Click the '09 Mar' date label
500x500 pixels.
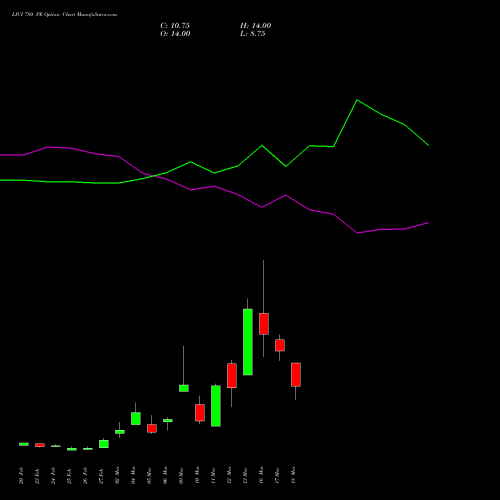click(x=181, y=475)
